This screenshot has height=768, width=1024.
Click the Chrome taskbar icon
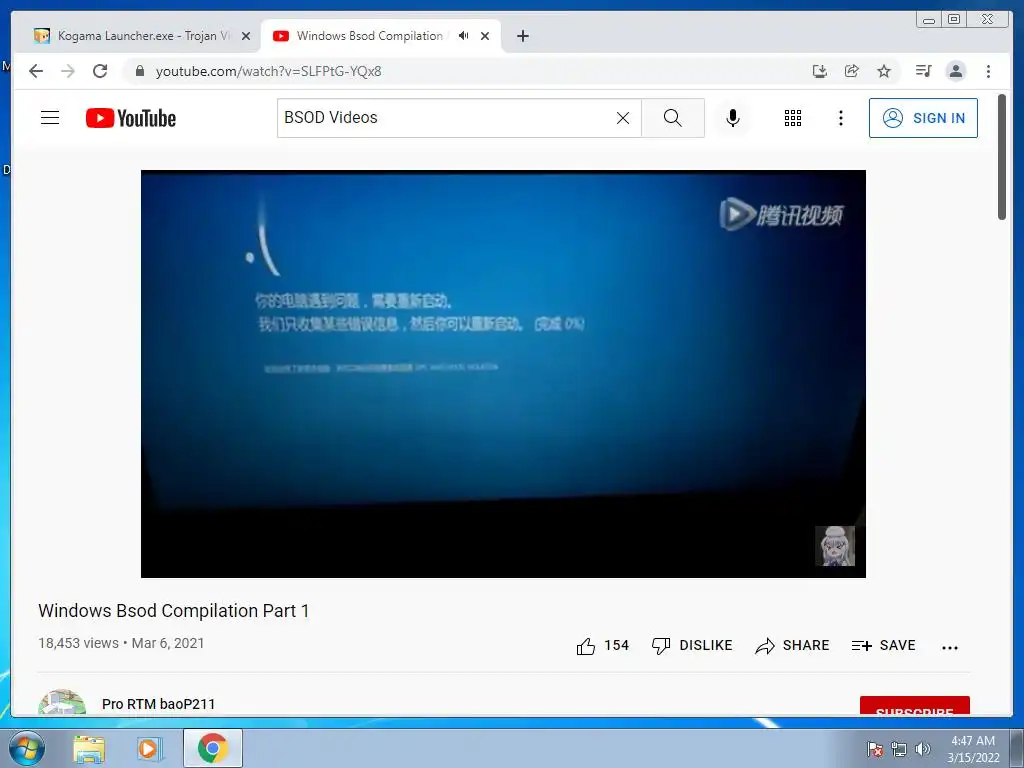point(212,748)
